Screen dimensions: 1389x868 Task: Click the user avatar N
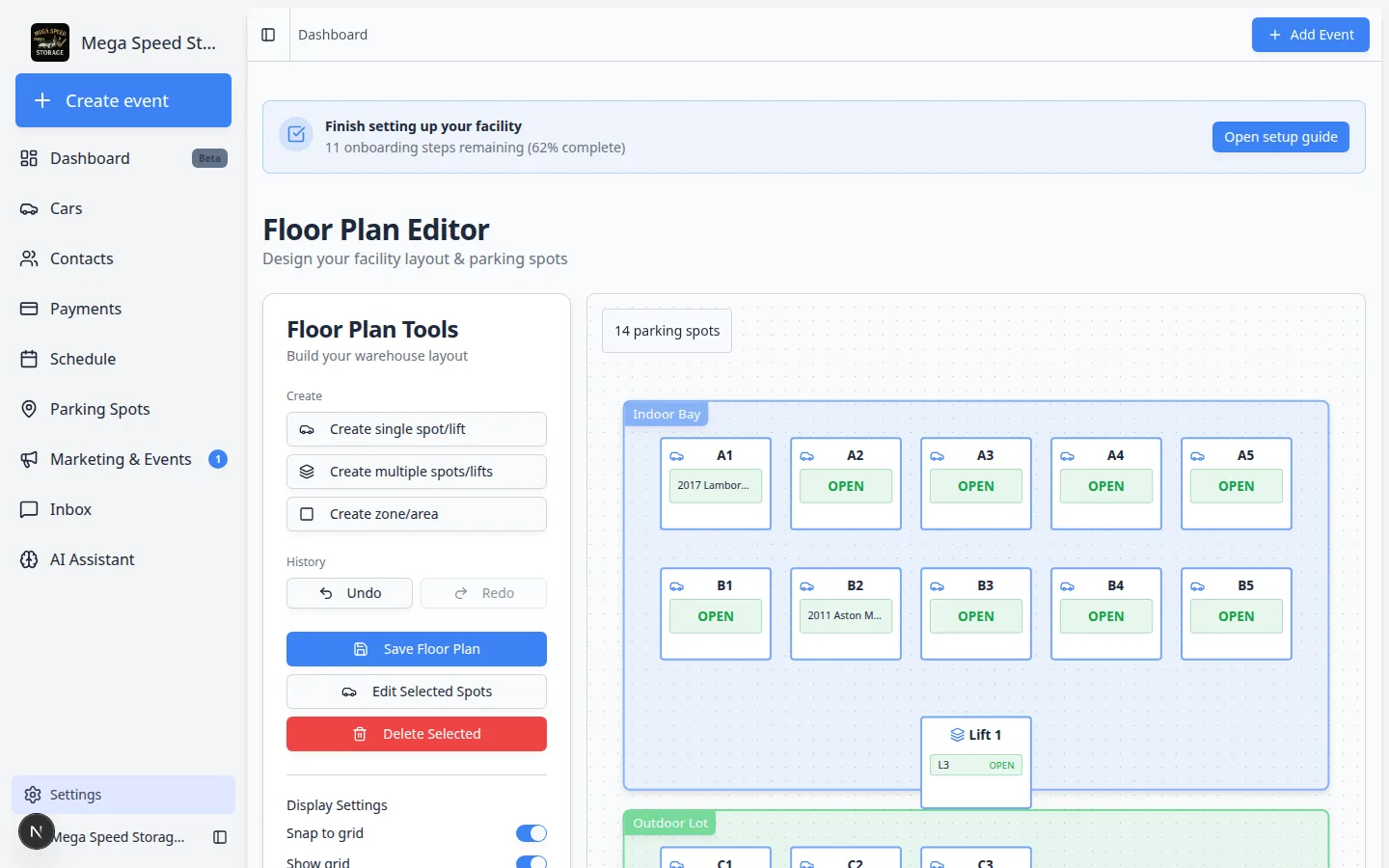tap(37, 831)
